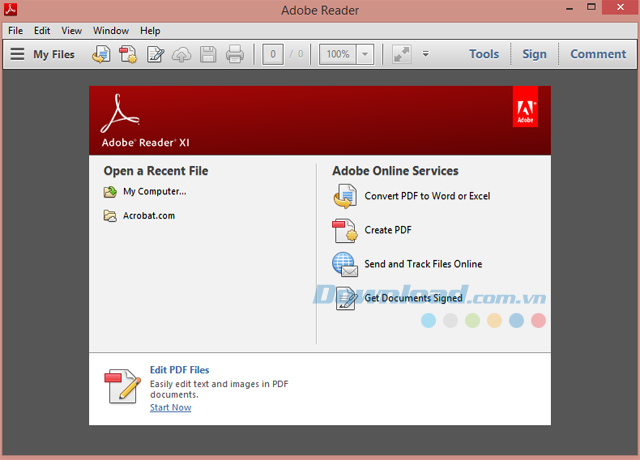The image size is (640, 460).
Task: Open the zoom level dropdown arrow
Action: point(365,54)
